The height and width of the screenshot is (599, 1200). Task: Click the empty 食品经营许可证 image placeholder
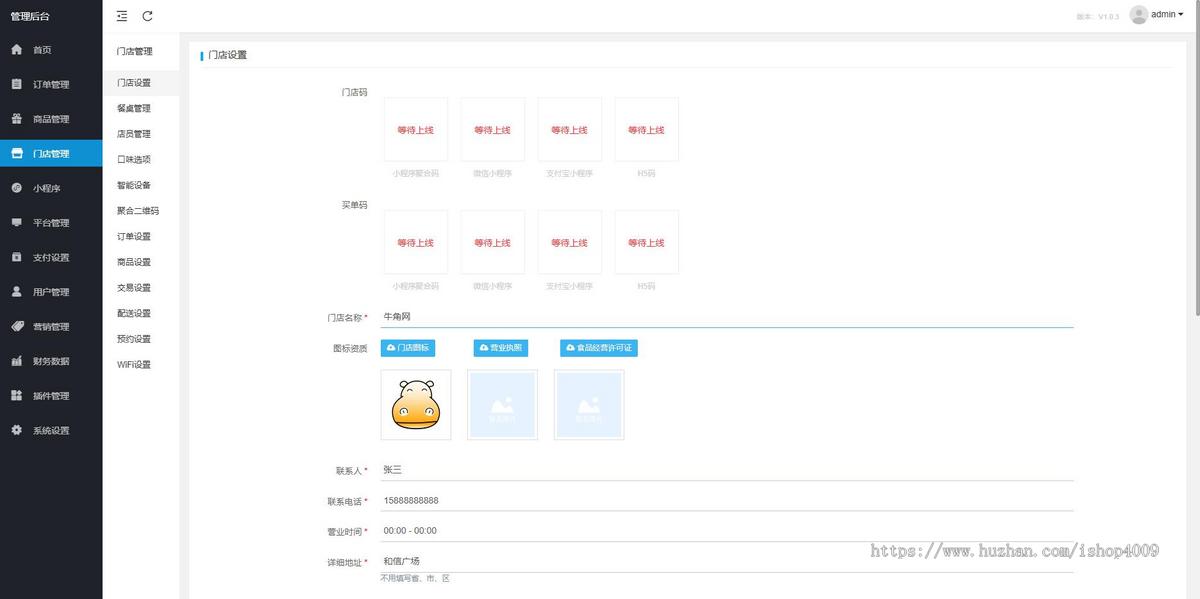[589, 405]
